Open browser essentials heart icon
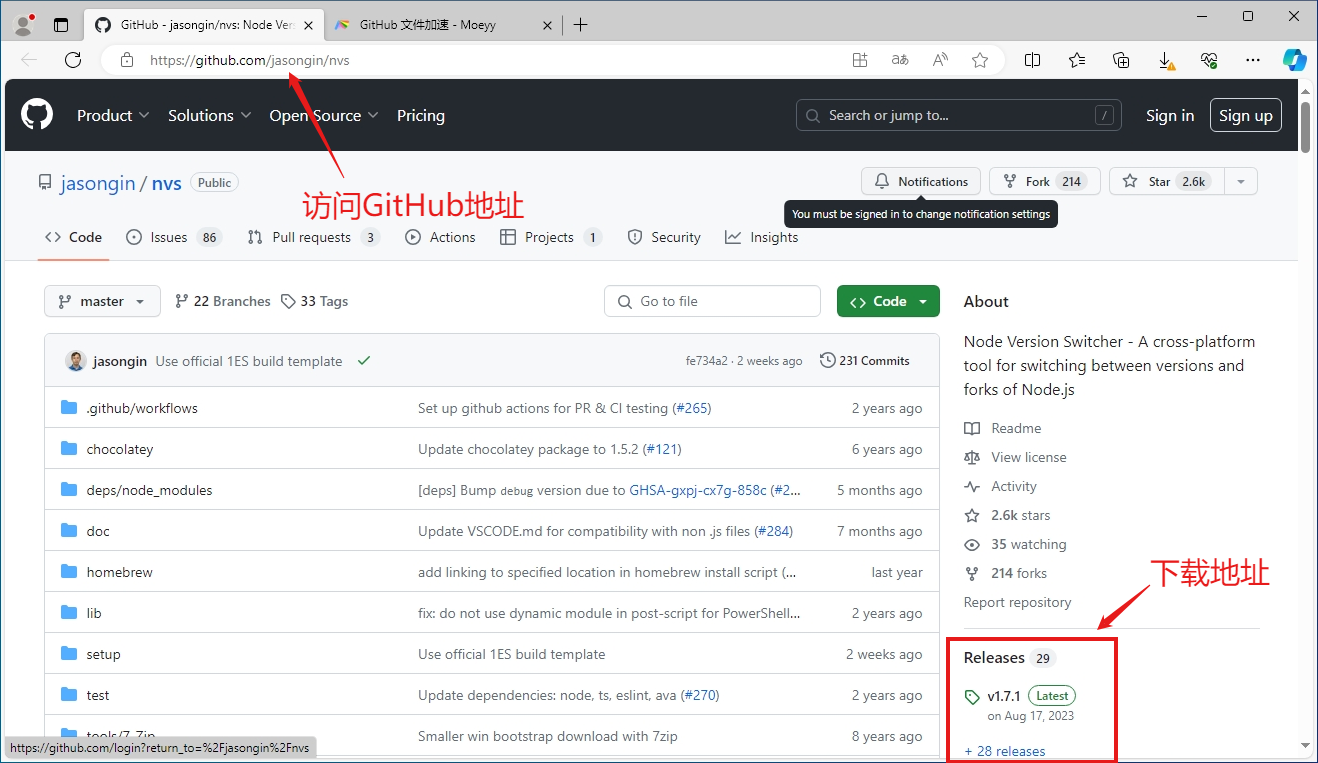 point(1209,60)
